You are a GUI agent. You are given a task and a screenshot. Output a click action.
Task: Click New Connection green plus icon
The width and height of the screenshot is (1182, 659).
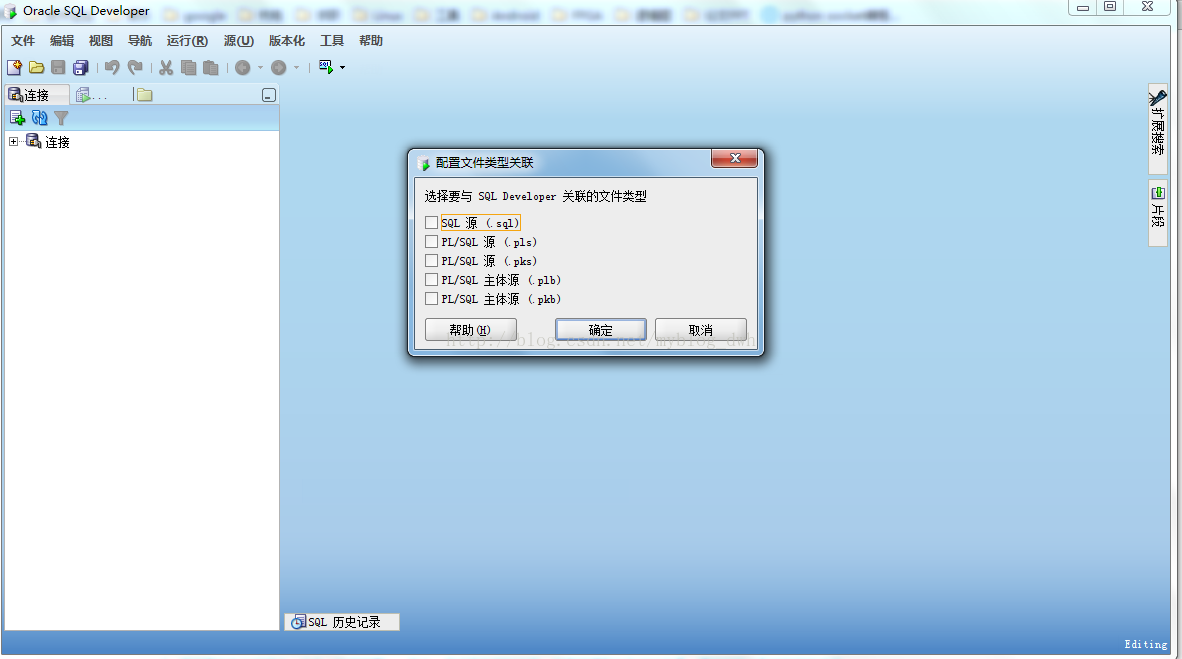coord(17,118)
